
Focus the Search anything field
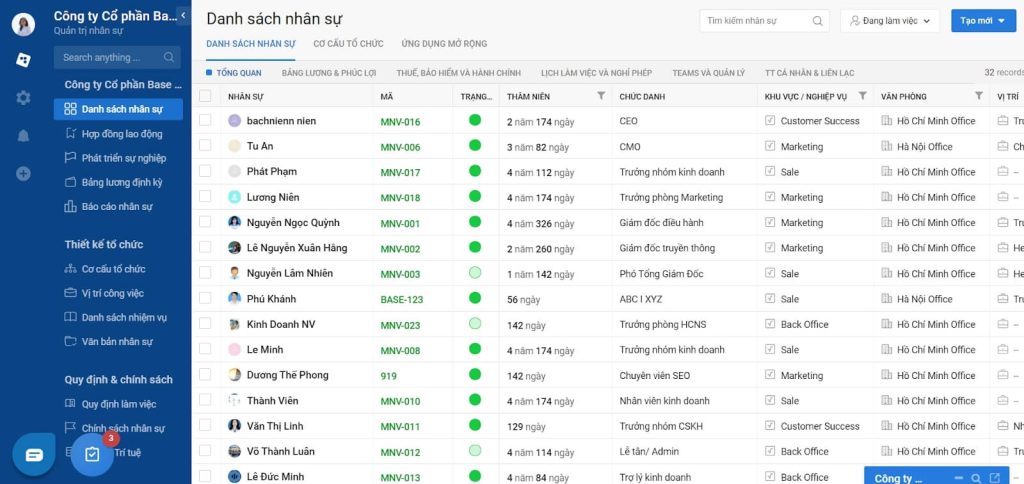coord(118,57)
